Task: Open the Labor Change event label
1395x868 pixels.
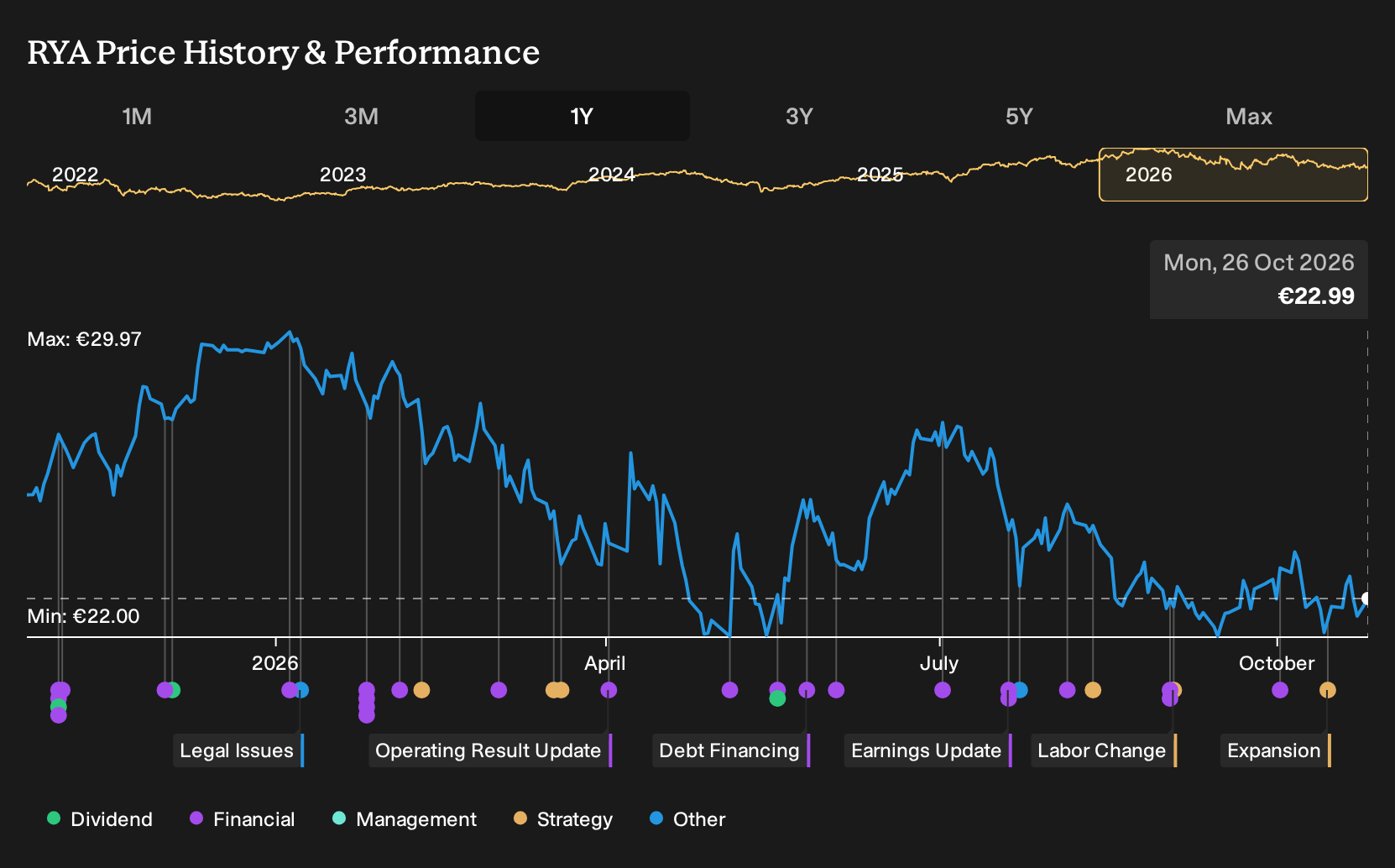Action: pyautogui.click(x=1104, y=750)
